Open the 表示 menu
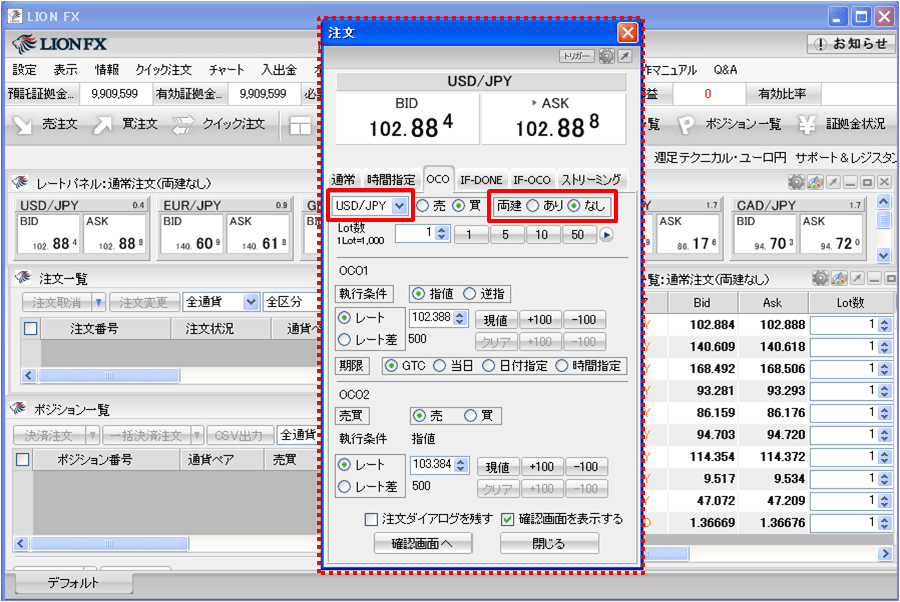This screenshot has height=602, width=900. [65, 70]
